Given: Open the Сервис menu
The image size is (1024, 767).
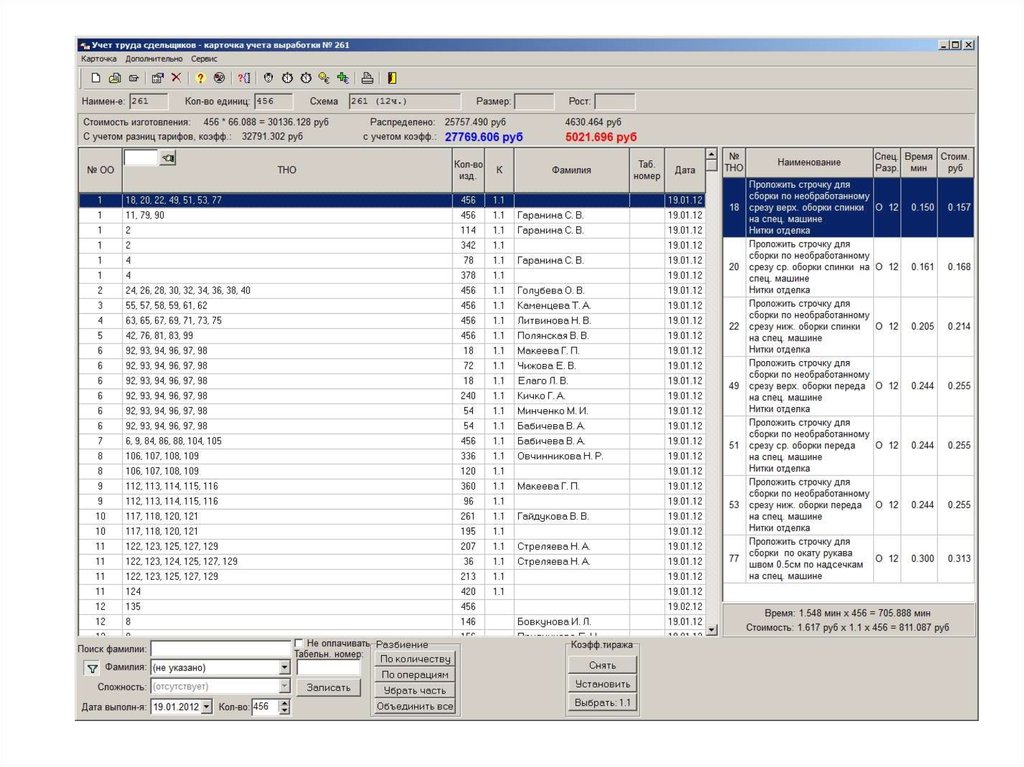Looking at the screenshot, I should click(205, 59).
